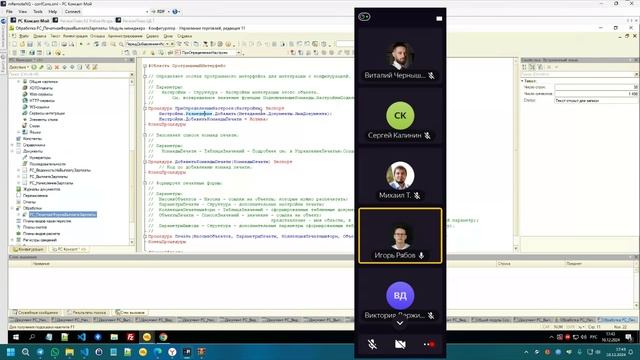Select Планы счетов in configuration tree
Image resolution: width=640 pixels, height=360 pixels.
click(x=35, y=227)
